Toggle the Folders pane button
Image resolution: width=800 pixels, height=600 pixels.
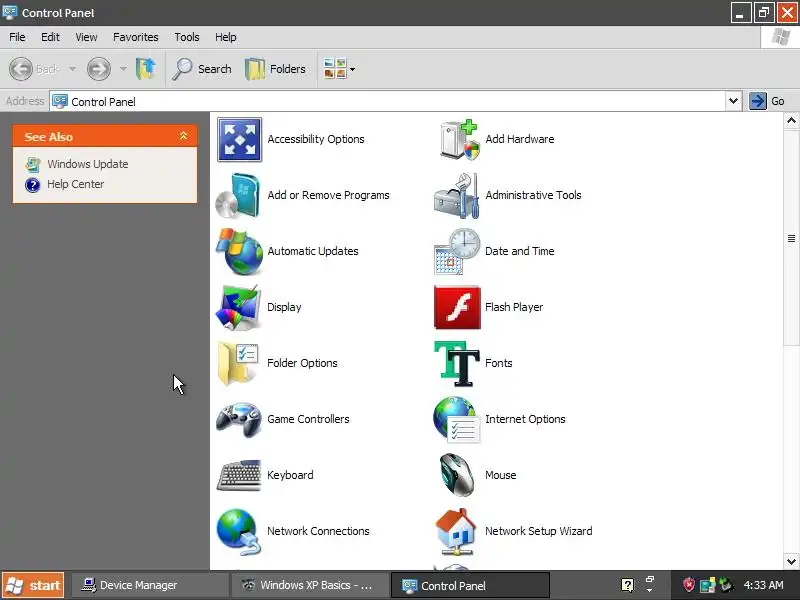coord(276,69)
